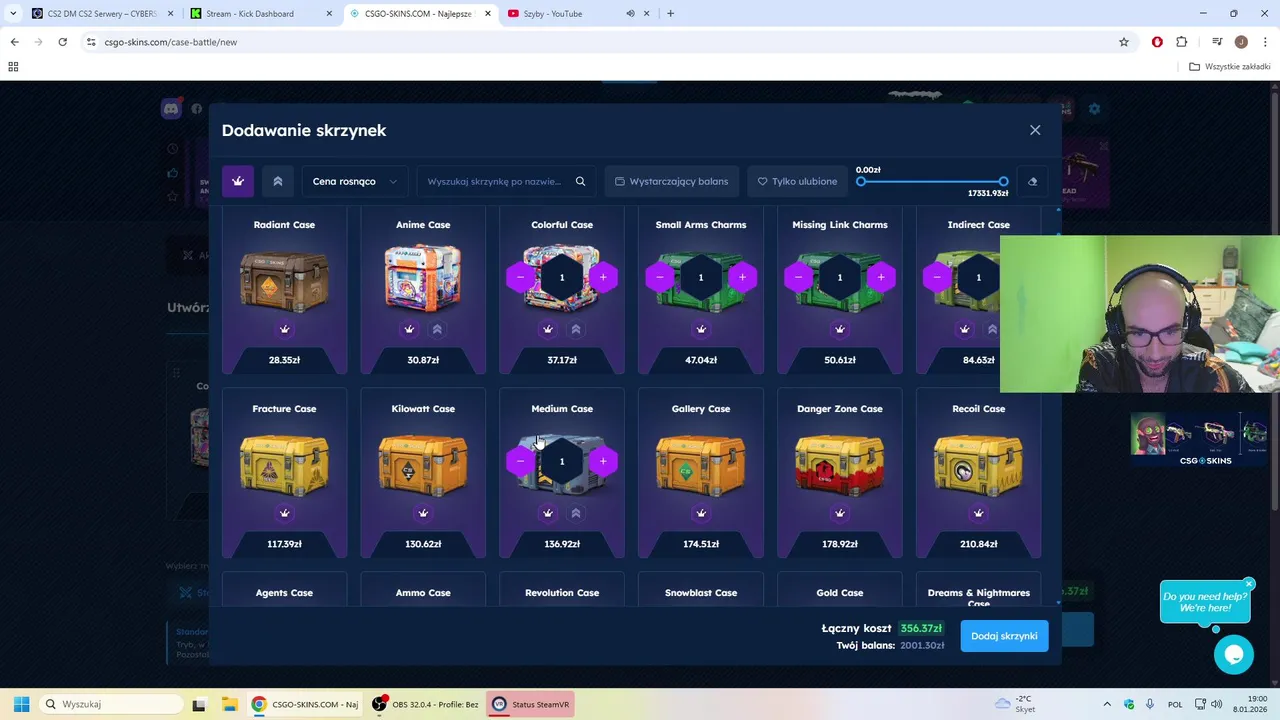Open the Cena rosnąco sort dropdown
The image size is (1280, 720).
[x=355, y=181]
